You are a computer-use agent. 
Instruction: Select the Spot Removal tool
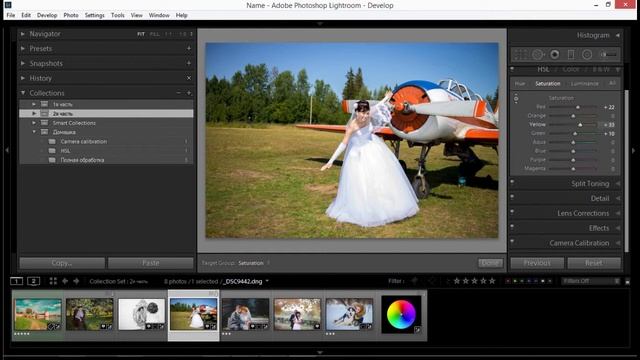(x=538, y=54)
